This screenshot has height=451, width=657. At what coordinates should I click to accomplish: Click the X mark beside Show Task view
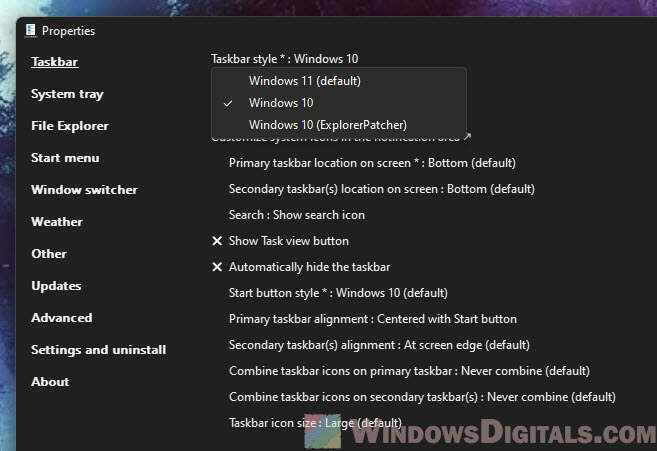pos(217,241)
